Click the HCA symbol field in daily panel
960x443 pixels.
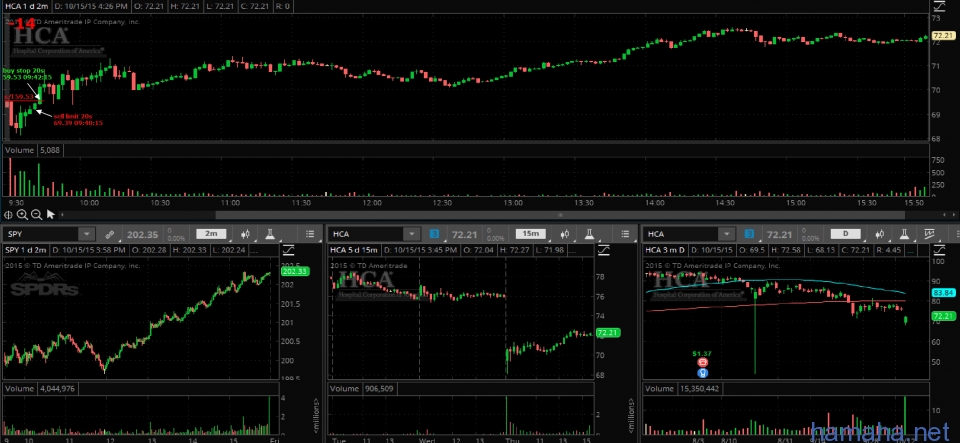[681, 234]
